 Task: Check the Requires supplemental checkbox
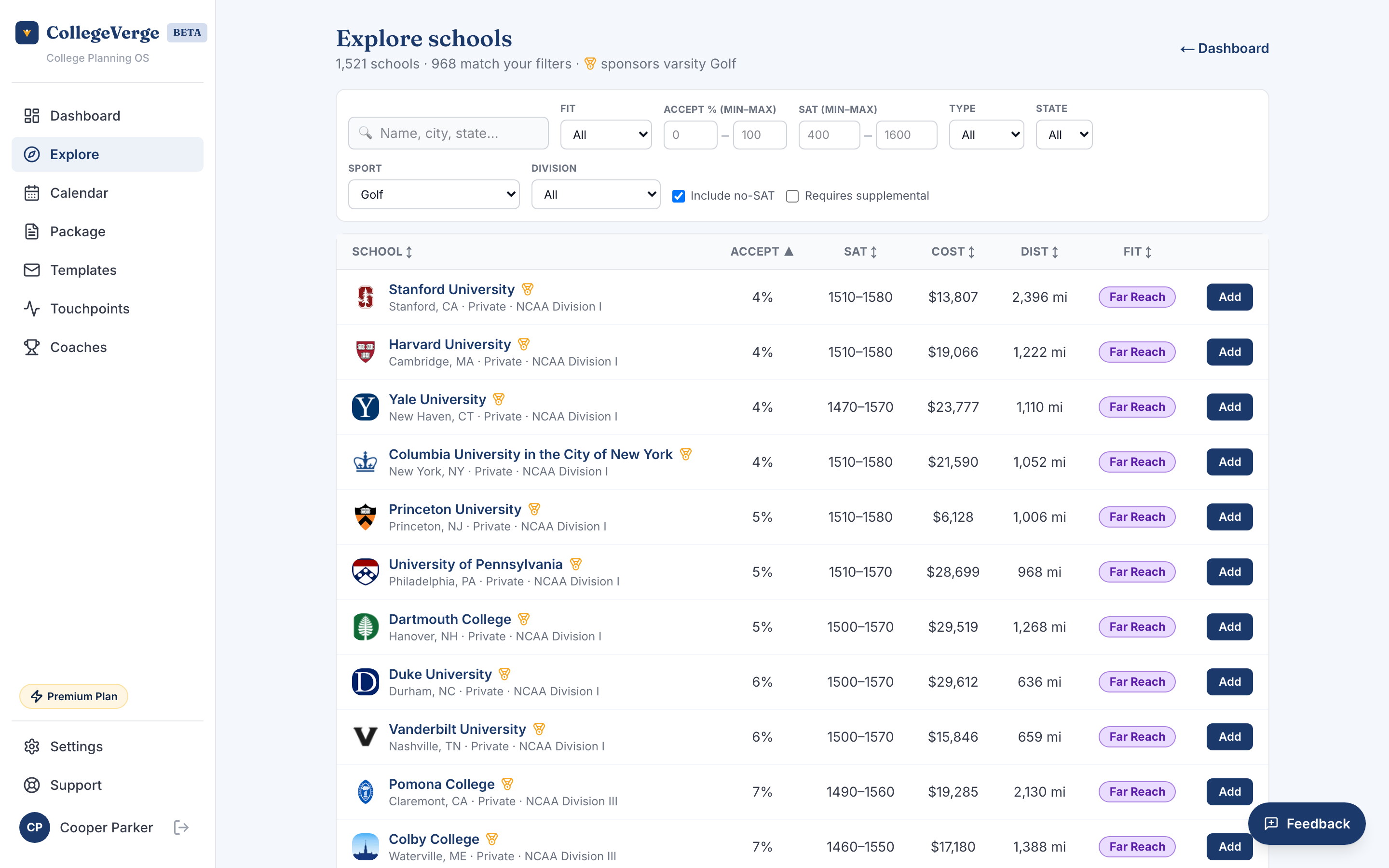792,196
